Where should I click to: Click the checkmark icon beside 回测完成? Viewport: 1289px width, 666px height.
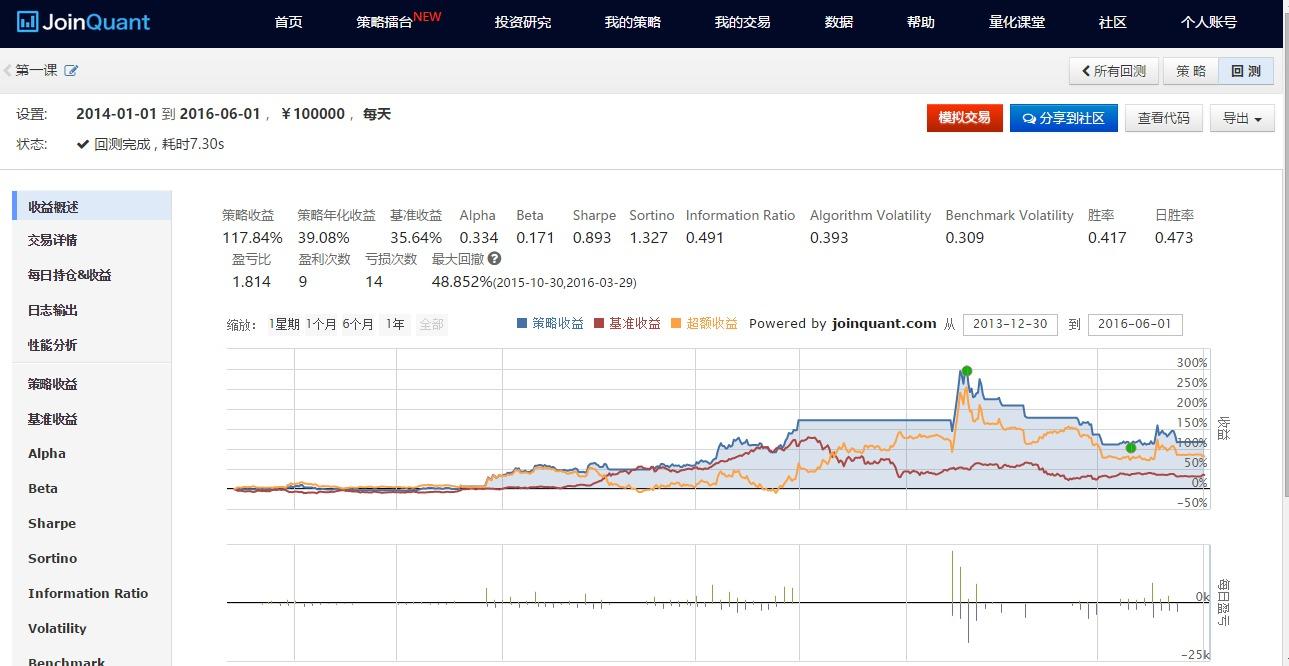tap(82, 142)
